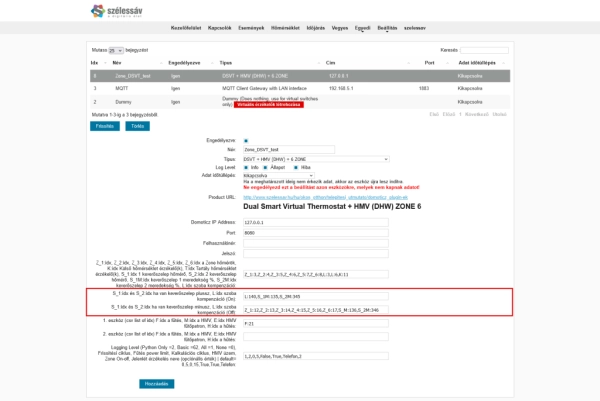Expand the Típus hardware type dropdown
Screen dimensions: 600x401
(315, 158)
